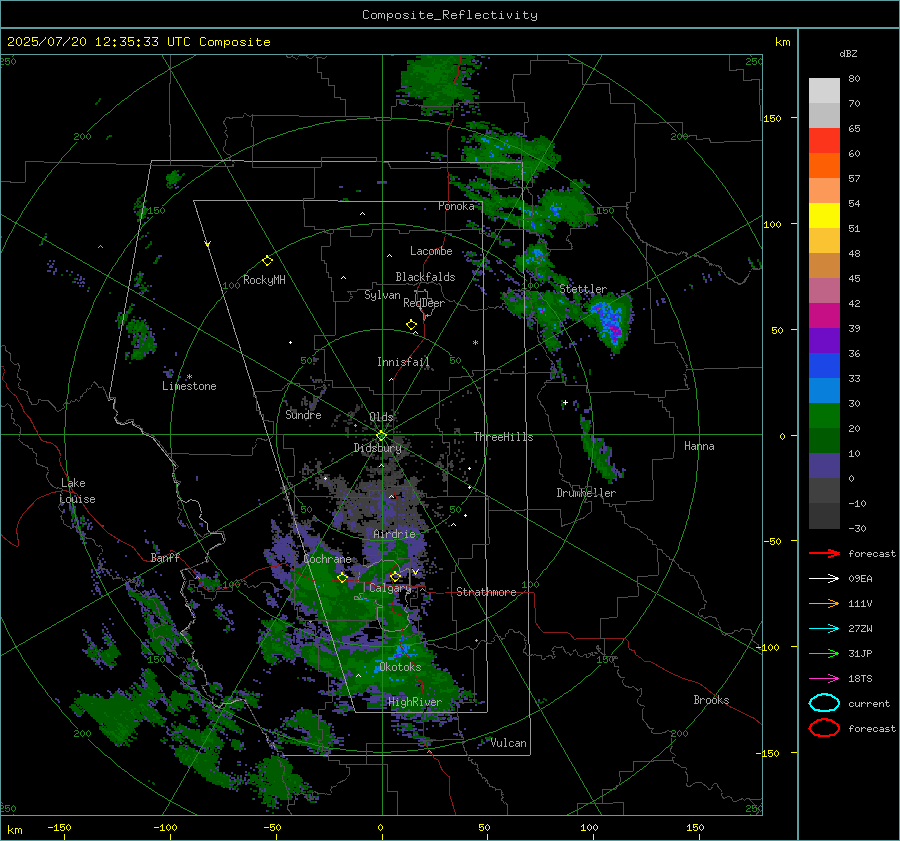Click the Limestone label
Screen dimensions: 900x841
tap(189, 386)
